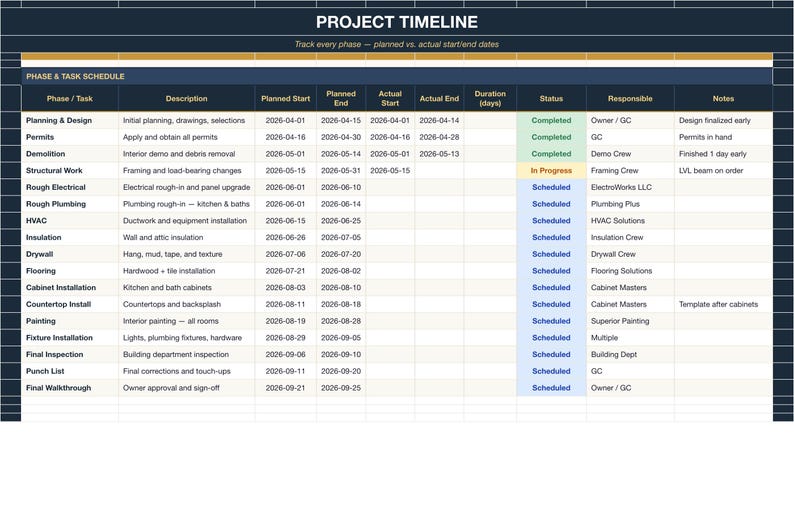
Task: Select the Drywall task cell
Action: [70, 254]
